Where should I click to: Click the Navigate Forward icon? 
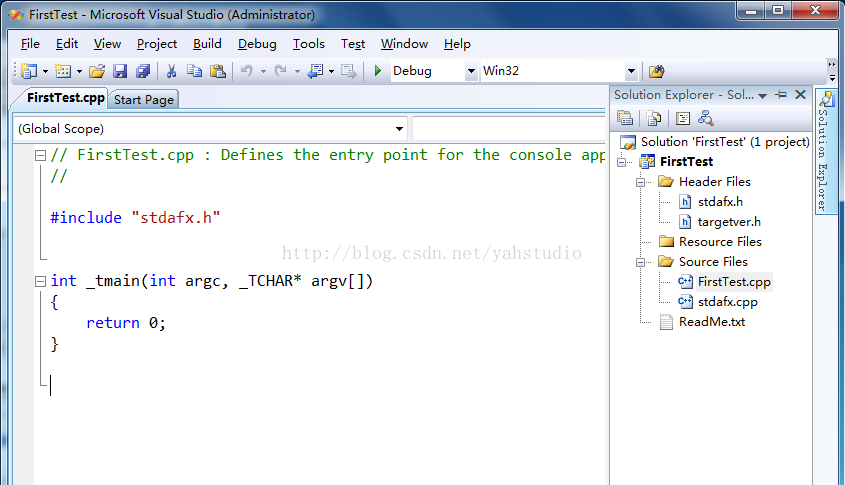(x=349, y=71)
